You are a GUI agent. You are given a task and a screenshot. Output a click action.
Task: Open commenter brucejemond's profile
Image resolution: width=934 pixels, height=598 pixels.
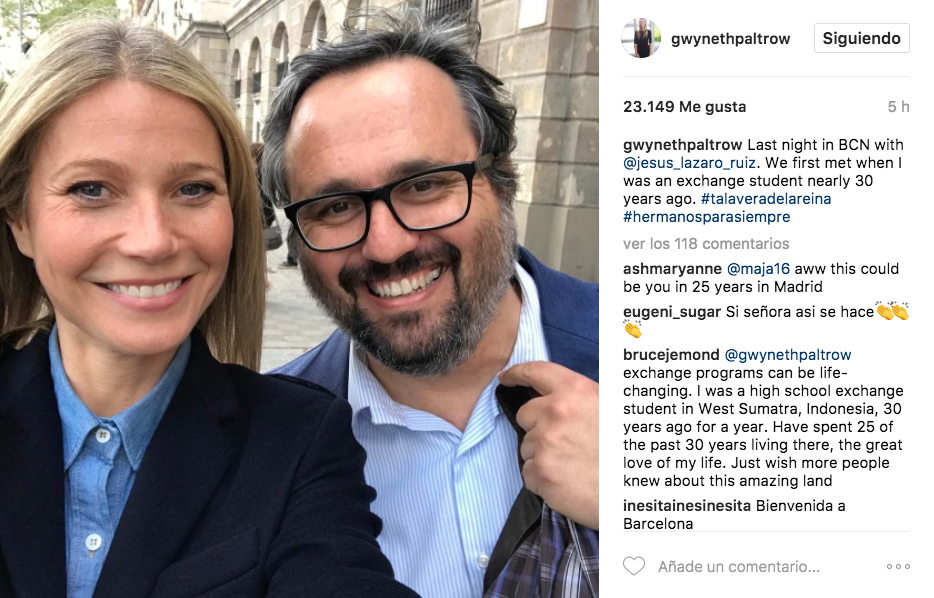(671, 354)
